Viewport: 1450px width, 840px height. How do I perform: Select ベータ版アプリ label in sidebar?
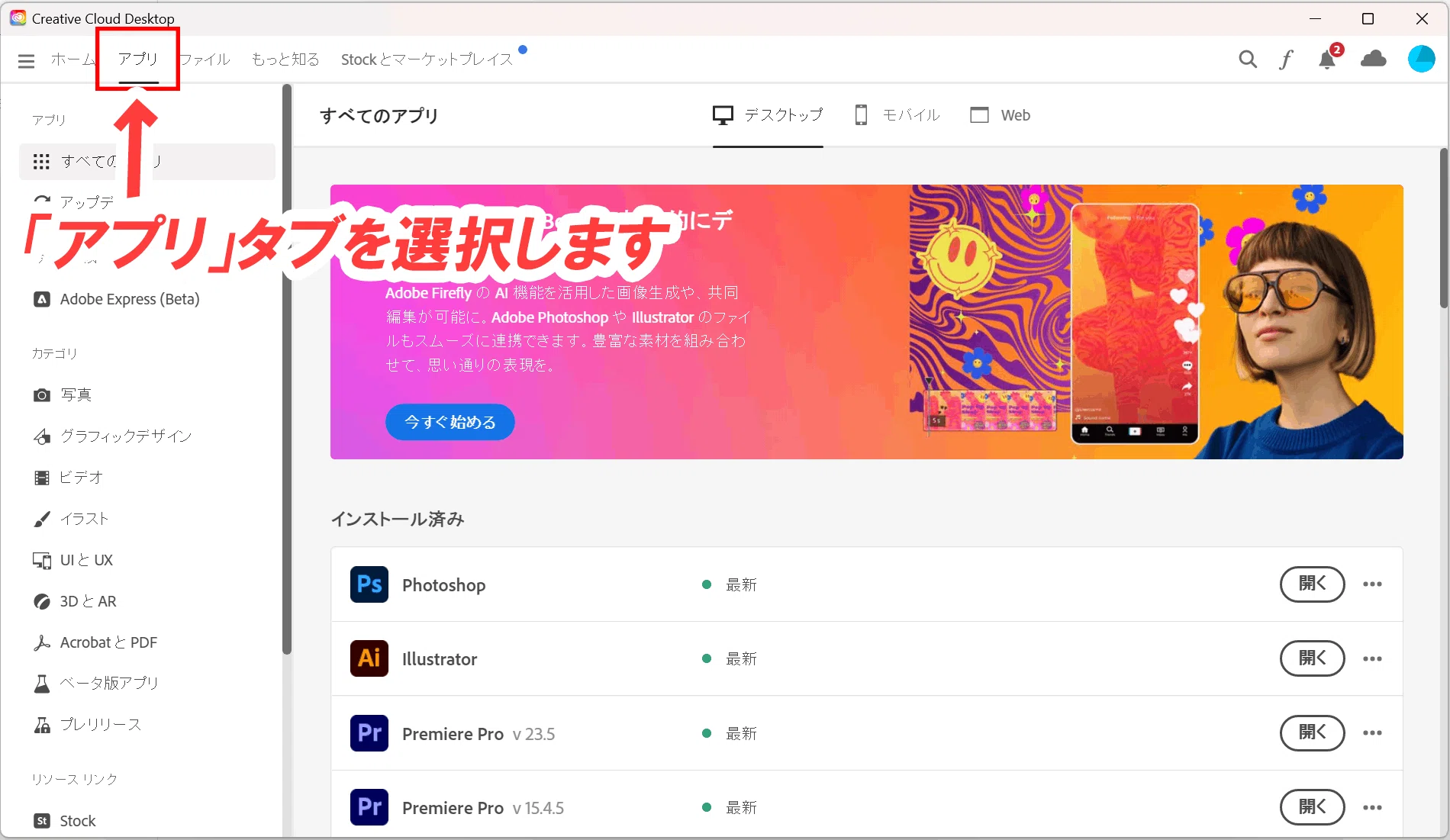coord(109,684)
